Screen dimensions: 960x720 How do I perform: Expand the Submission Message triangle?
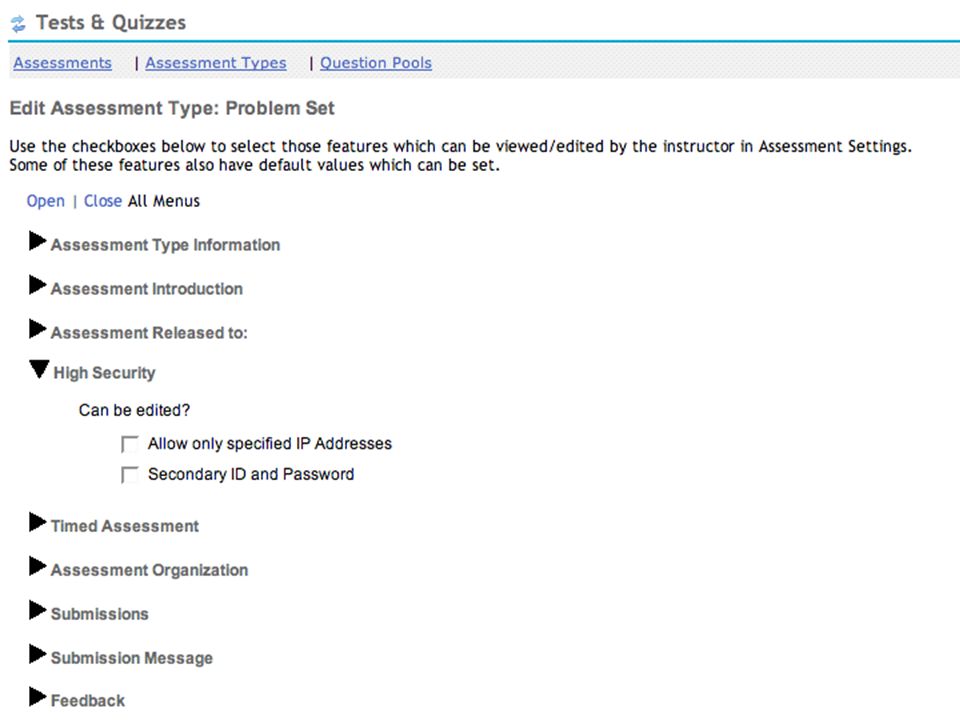(37, 654)
